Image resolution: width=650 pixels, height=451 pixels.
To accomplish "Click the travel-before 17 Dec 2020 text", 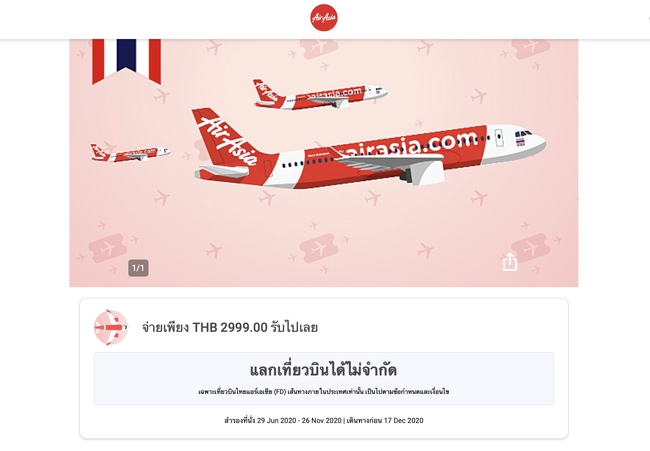I will click(x=385, y=420).
